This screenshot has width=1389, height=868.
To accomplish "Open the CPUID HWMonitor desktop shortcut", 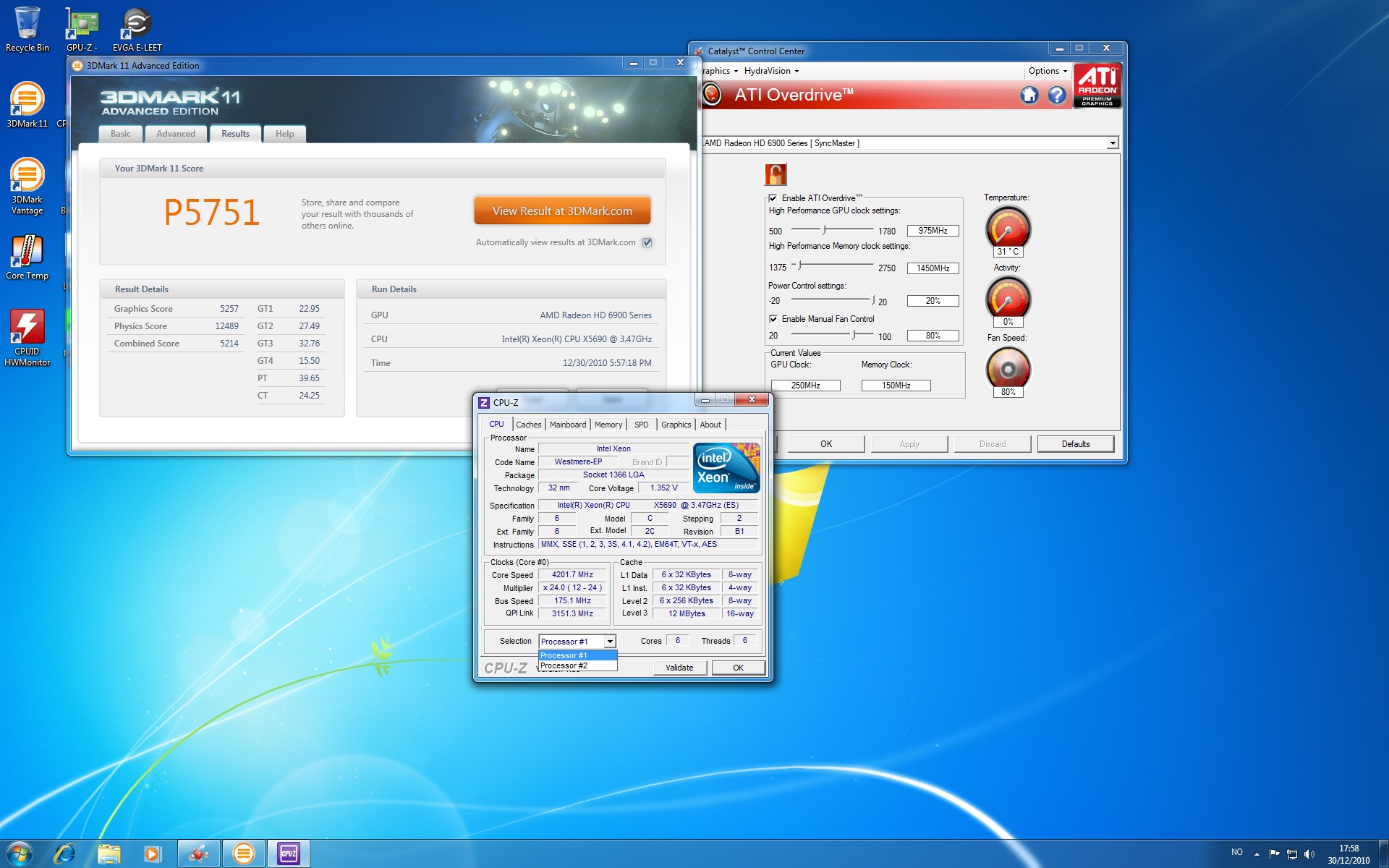I will point(27,337).
